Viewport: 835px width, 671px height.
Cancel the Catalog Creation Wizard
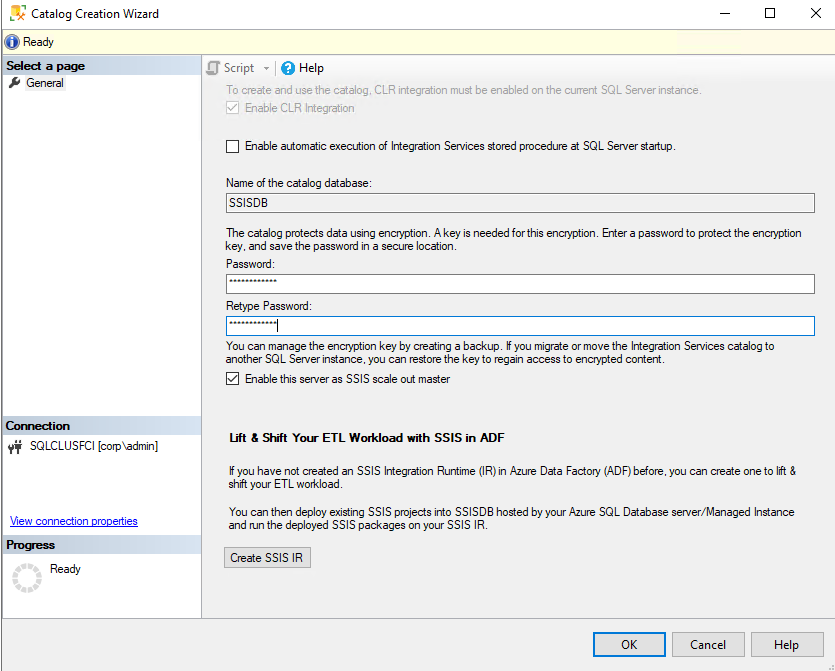707,644
